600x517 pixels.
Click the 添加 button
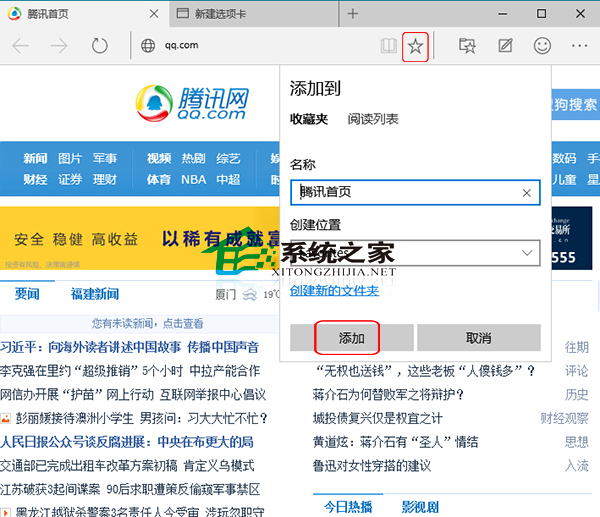coord(352,338)
